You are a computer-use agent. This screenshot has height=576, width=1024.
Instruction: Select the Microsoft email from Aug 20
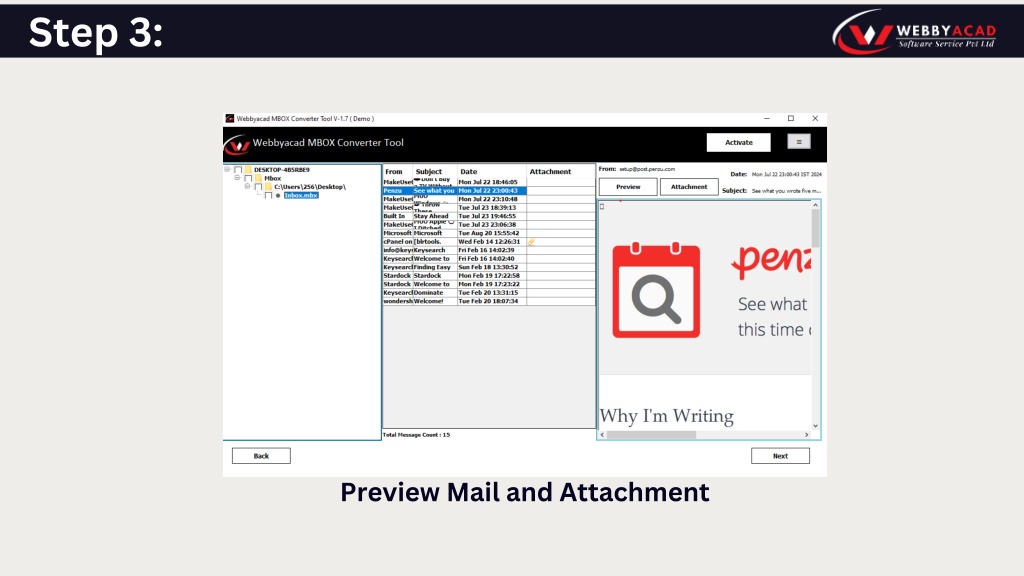coord(488,233)
